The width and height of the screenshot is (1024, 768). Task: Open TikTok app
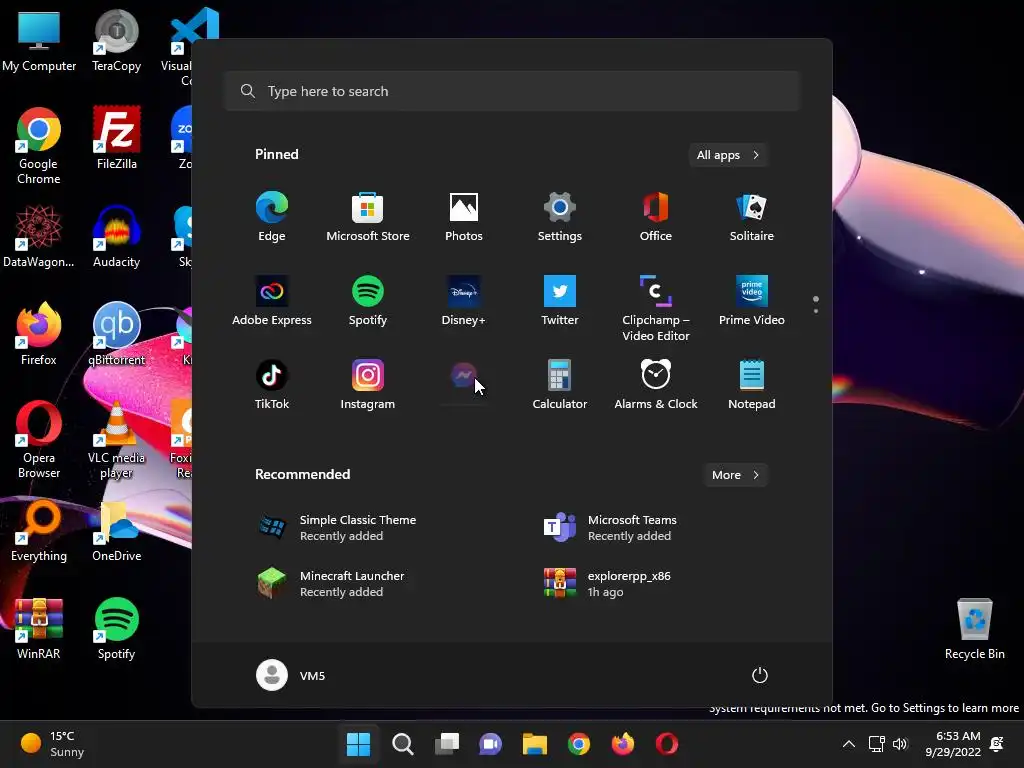272,385
